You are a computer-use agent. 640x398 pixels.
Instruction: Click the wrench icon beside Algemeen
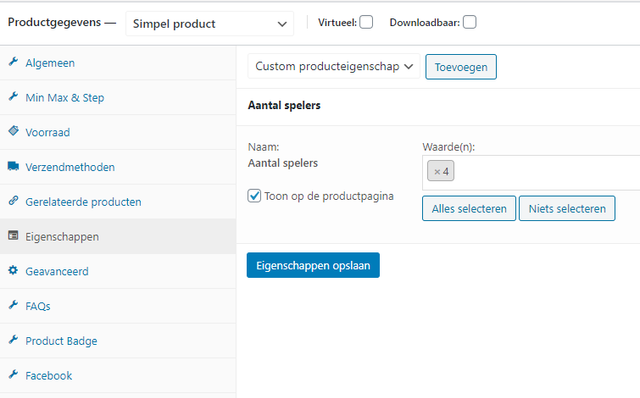(13, 62)
